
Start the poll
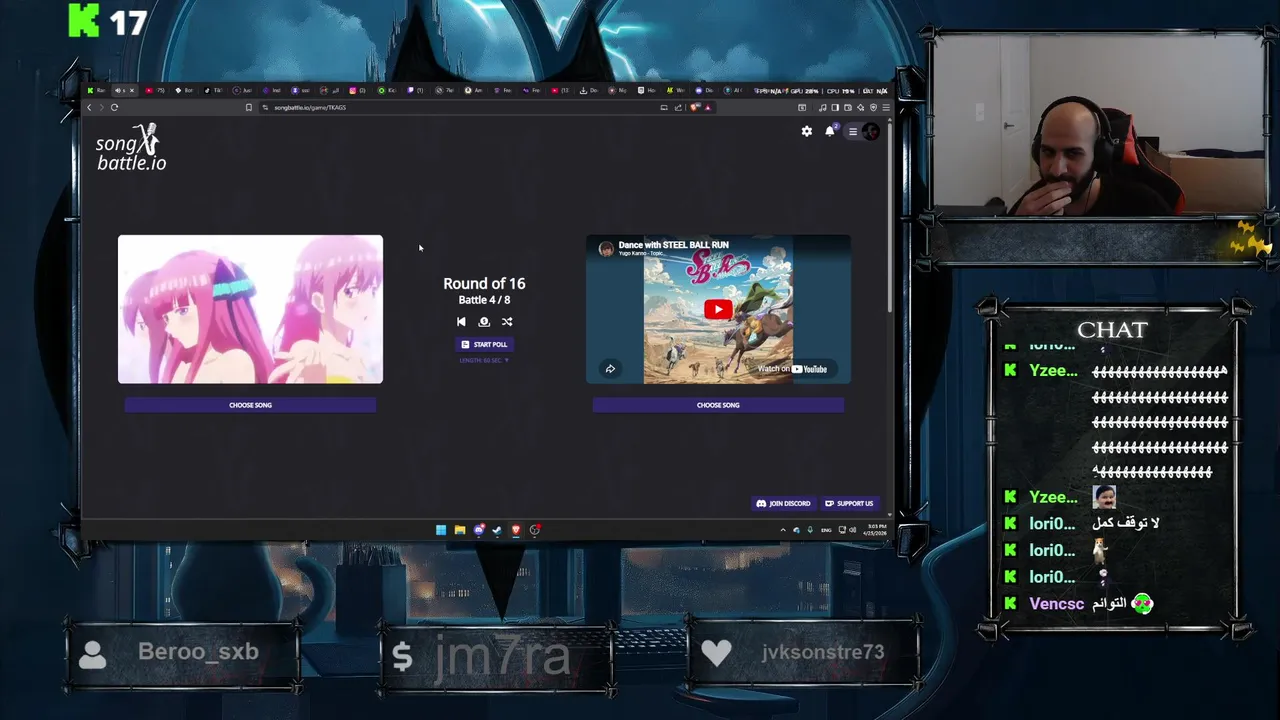point(484,344)
